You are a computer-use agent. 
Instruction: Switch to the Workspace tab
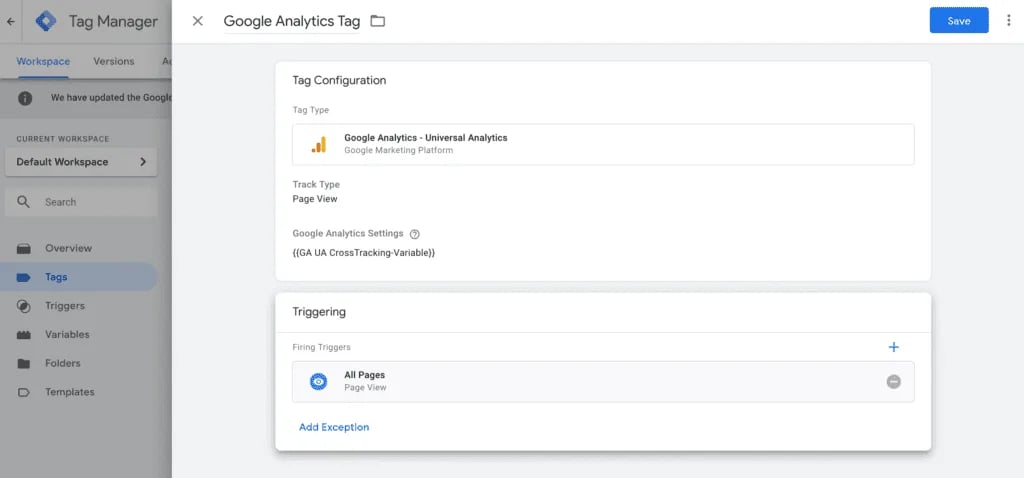pos(43,61)
